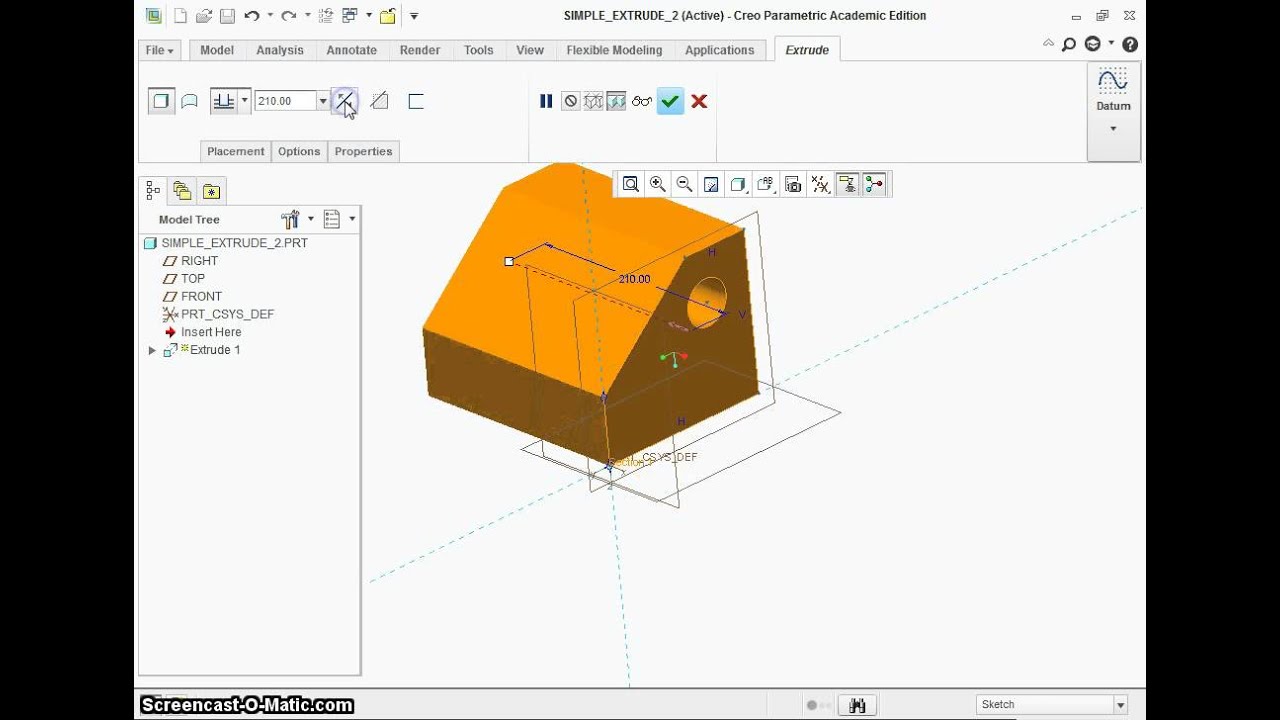Redo the last undone action

(288, 16)
